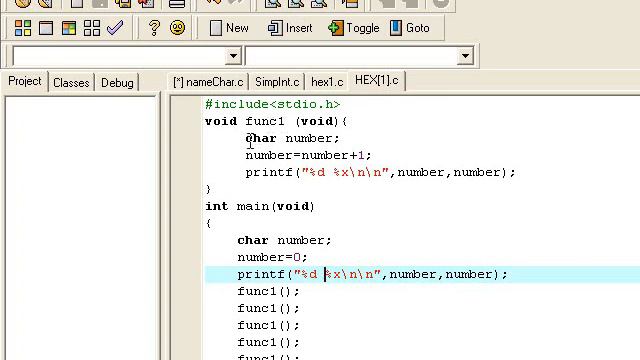Expand the first class browser dropdown arrow

tap(233, 56)
